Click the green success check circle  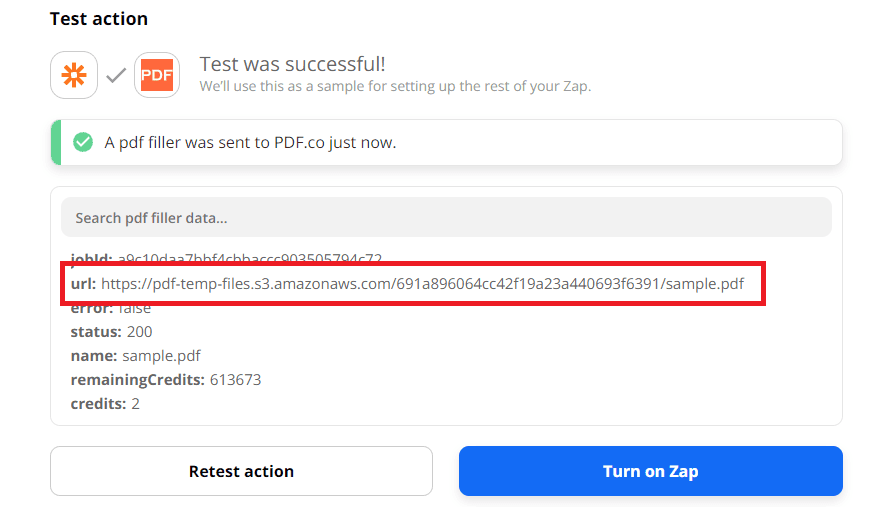pos(83,142)
